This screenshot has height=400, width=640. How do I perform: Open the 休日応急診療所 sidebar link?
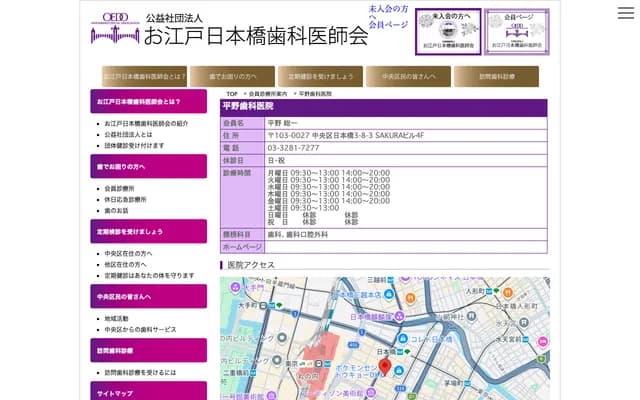click(126, 199)
